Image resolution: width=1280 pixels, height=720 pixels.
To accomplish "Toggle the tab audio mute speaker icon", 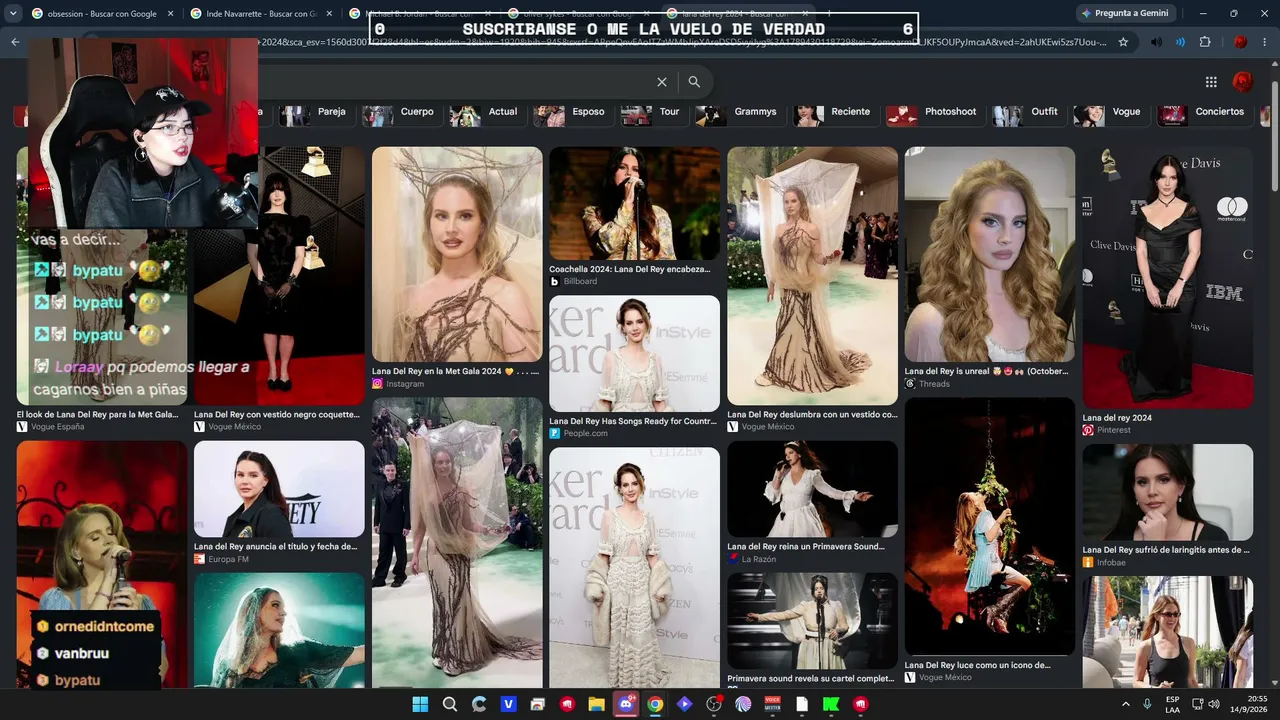I will tap(1157, 42).
